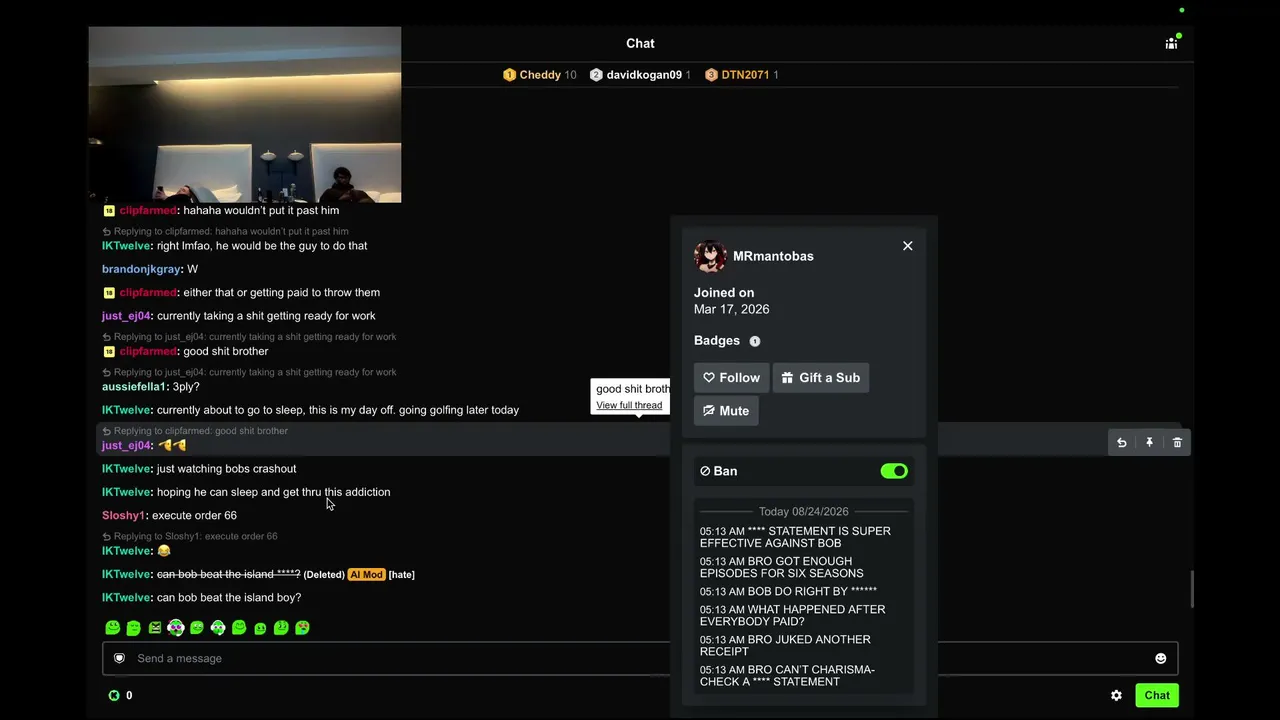Delete the hovered message with the trash icon
The height and width of the screenshot is (720, 1280).
1177,442
